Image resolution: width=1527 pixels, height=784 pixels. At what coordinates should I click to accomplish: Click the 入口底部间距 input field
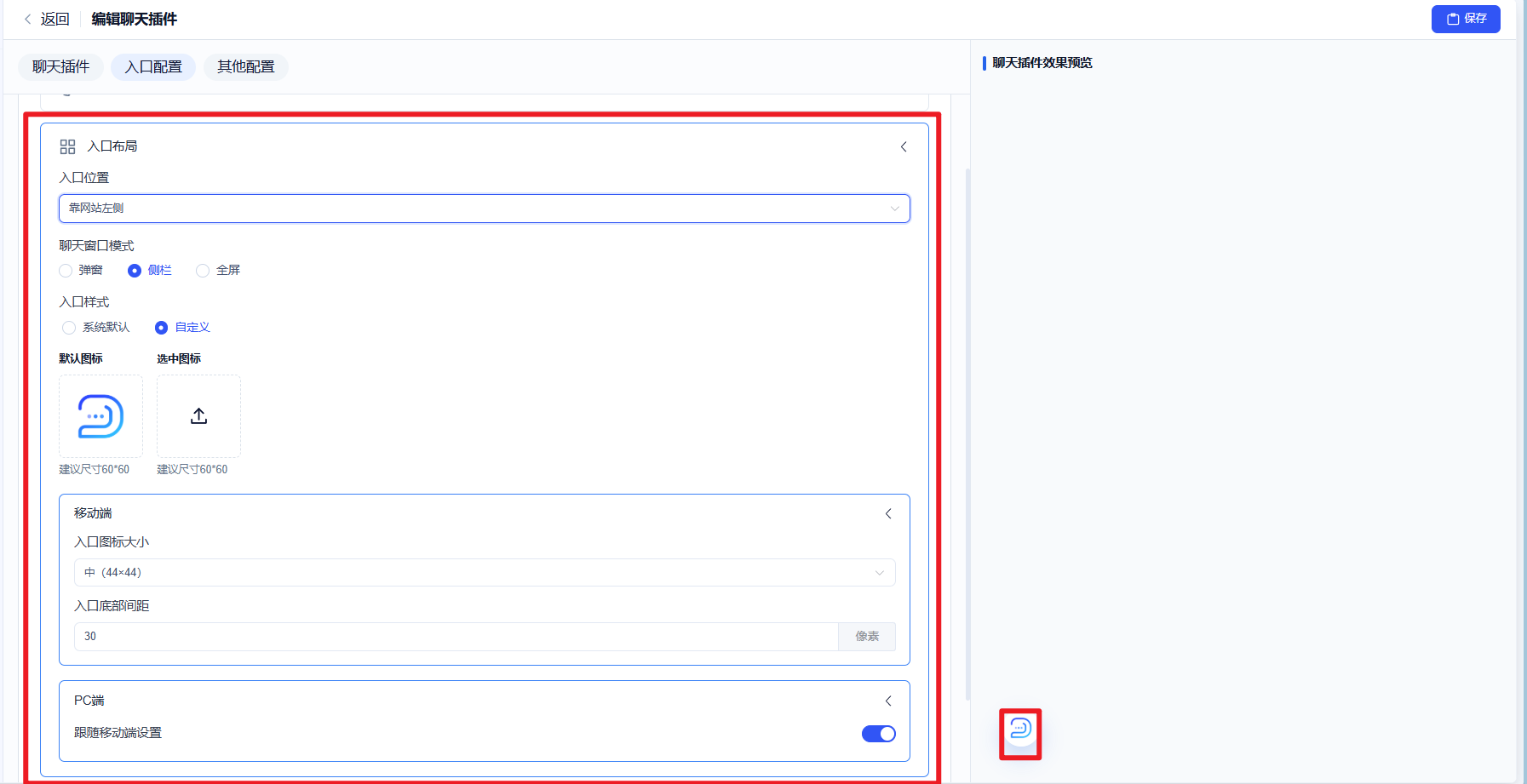point(456,637)
